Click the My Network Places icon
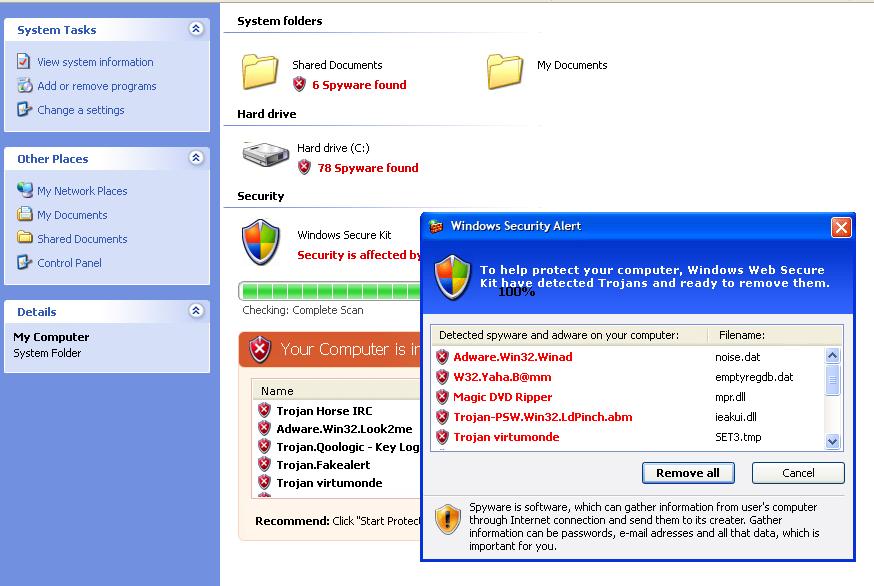This screenshot has height=586, width=874. (x=25, y=190)
